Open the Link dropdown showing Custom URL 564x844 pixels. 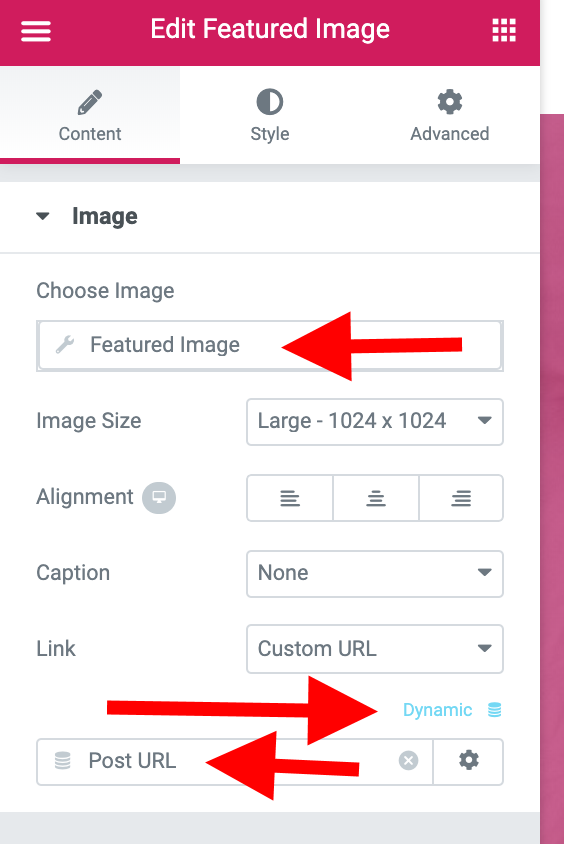pos(375,649)
